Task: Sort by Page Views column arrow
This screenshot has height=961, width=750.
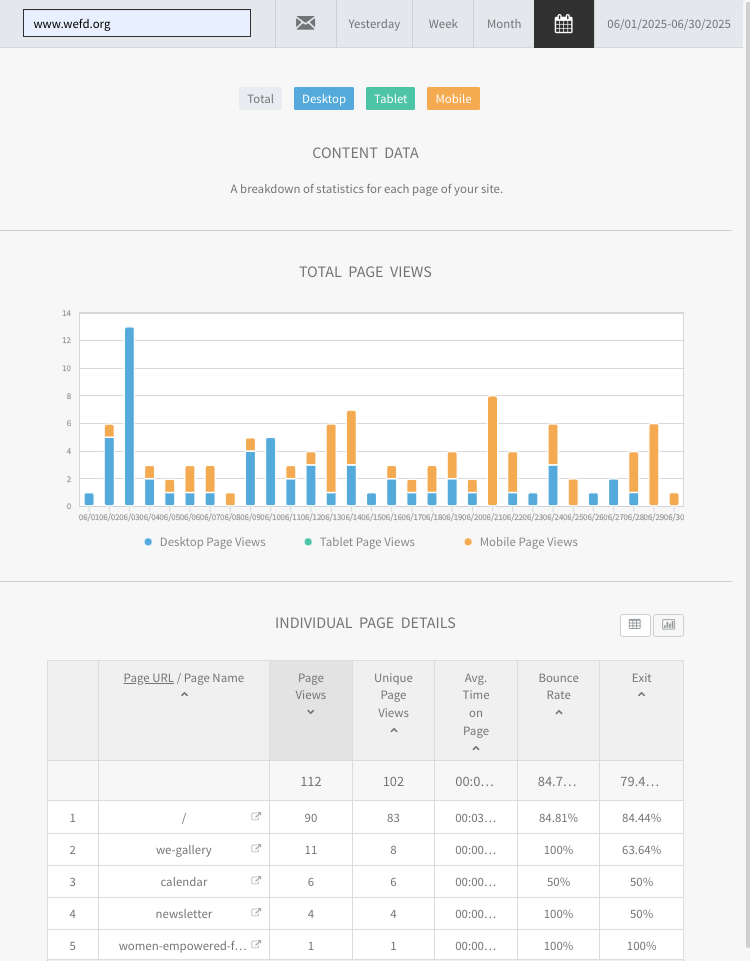Action: click(311, 712)
